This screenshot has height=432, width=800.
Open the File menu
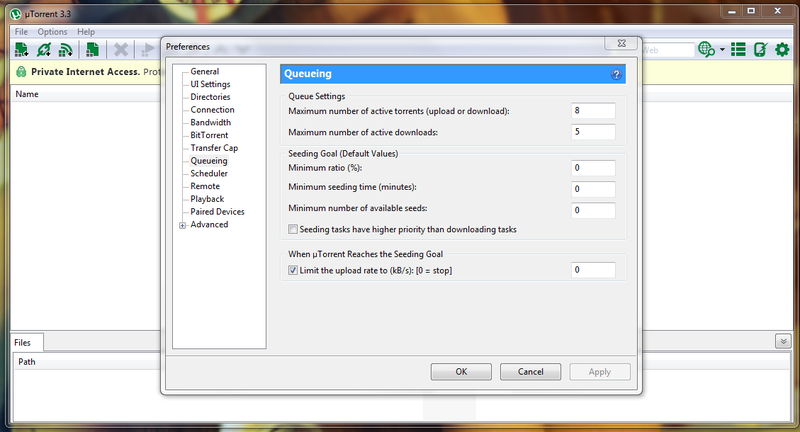pyautogui.click(x=21, y=32)
